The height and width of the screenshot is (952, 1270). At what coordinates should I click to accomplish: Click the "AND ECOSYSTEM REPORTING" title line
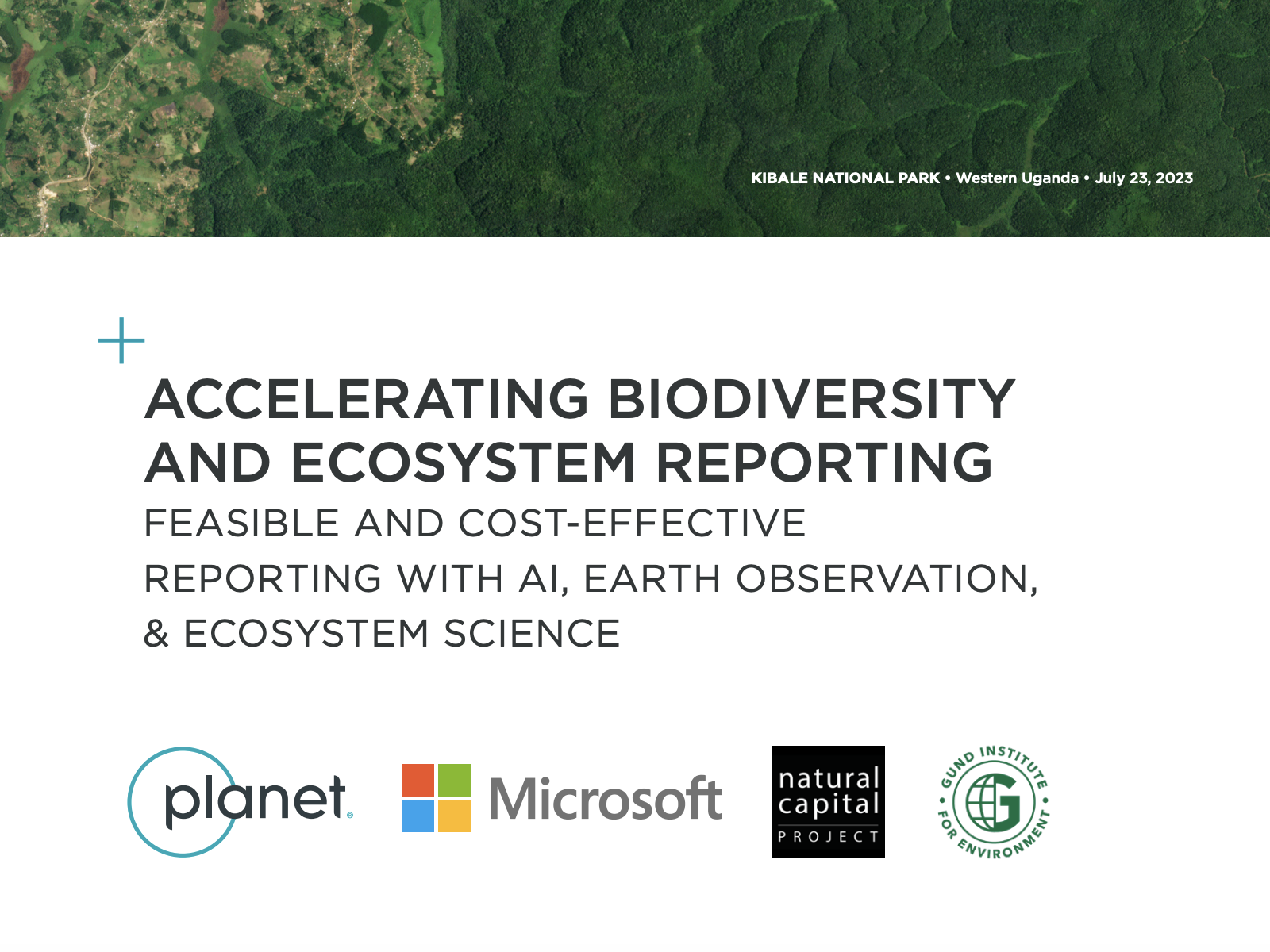569,462
